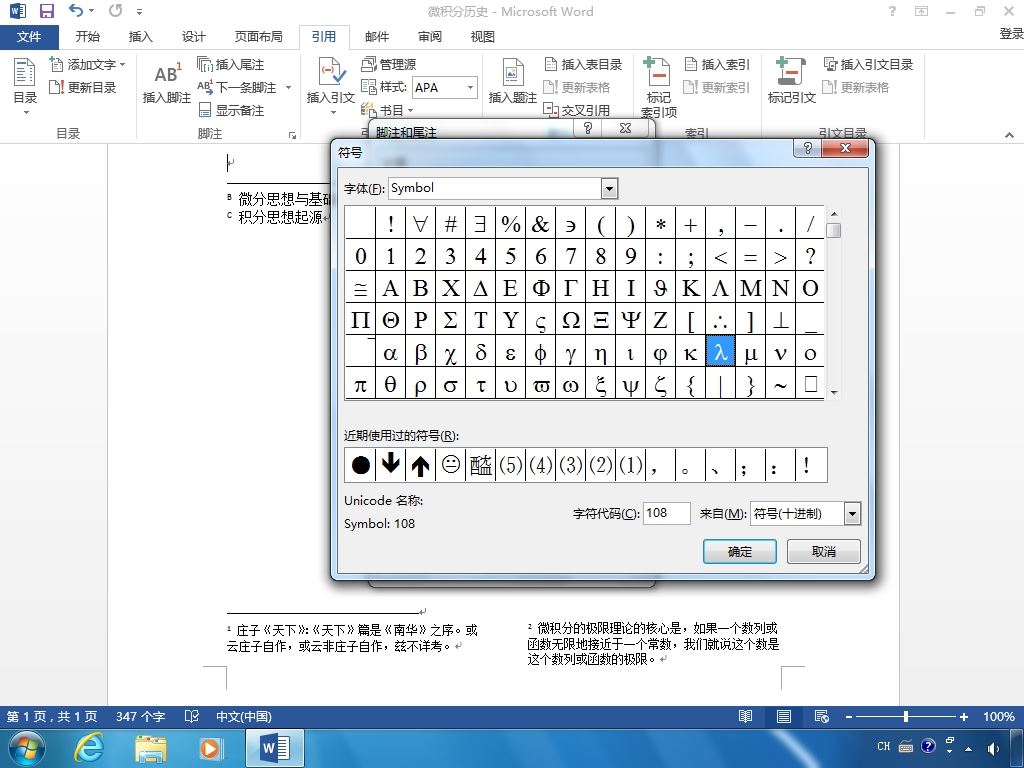Image resolution: width=1024 pixels, height=768 pixels.
Task: Click 插入引文目录 button
Action: (868, 64)
